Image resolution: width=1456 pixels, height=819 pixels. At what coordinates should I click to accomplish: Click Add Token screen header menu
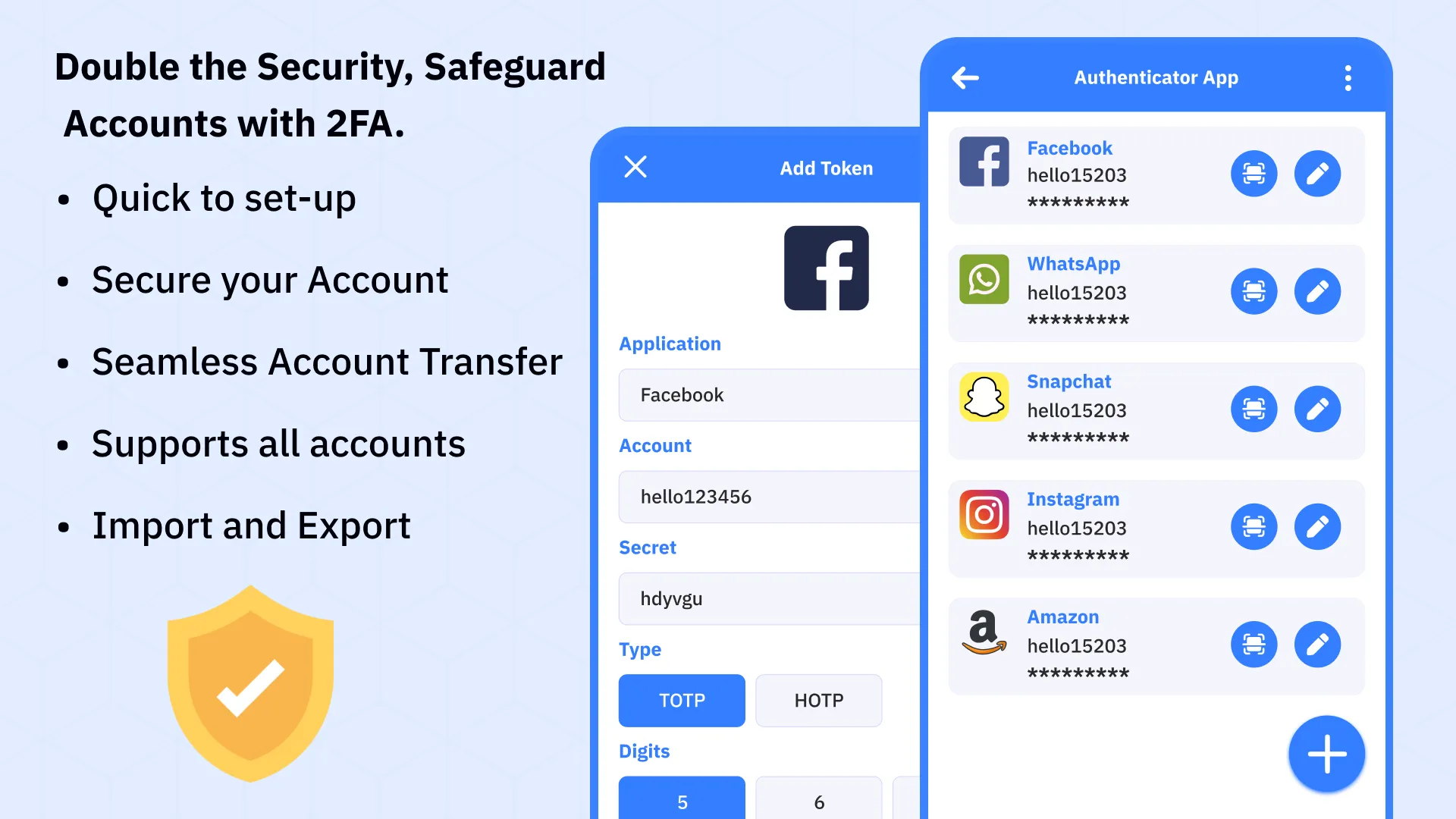pos(636,166)
